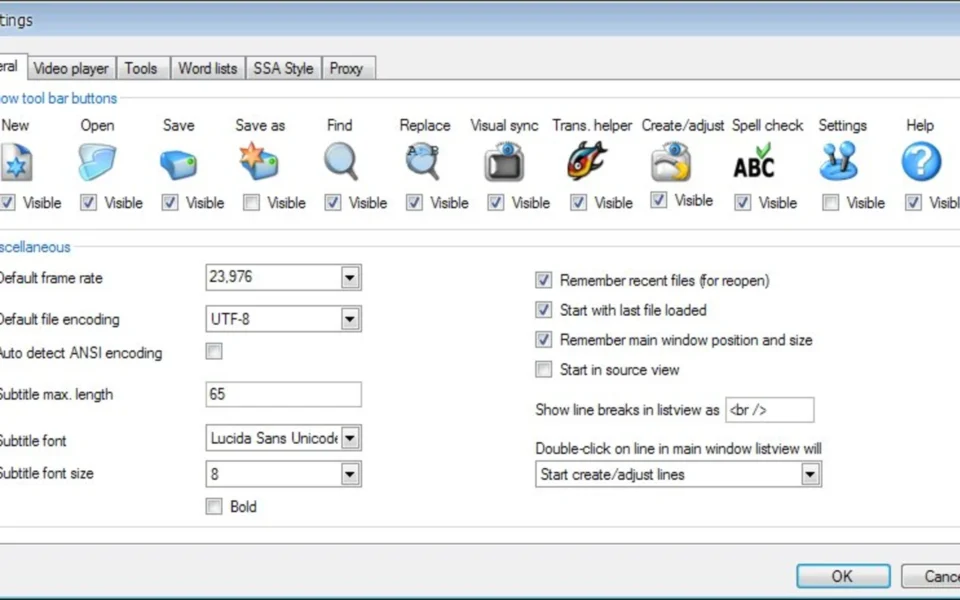Click the Cancel button
960x600 pixels.
pyautogui.click(x=931, y=576)
